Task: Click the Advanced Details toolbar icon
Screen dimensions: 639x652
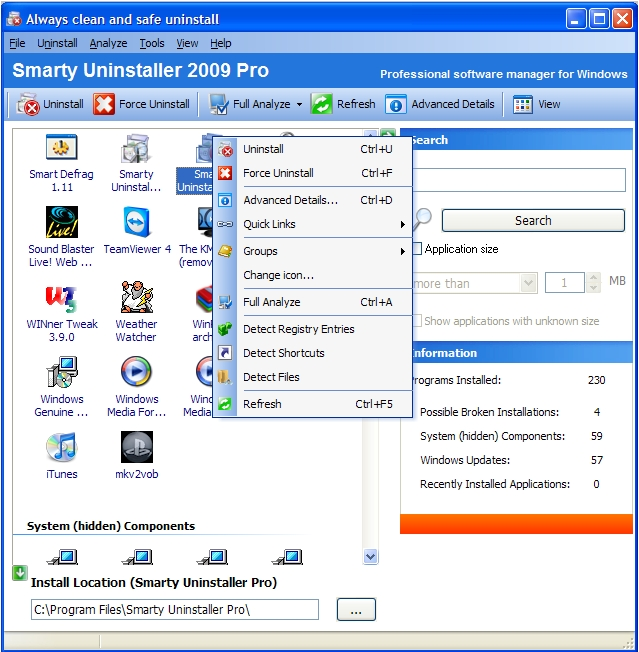Action: tap(396, 104)
